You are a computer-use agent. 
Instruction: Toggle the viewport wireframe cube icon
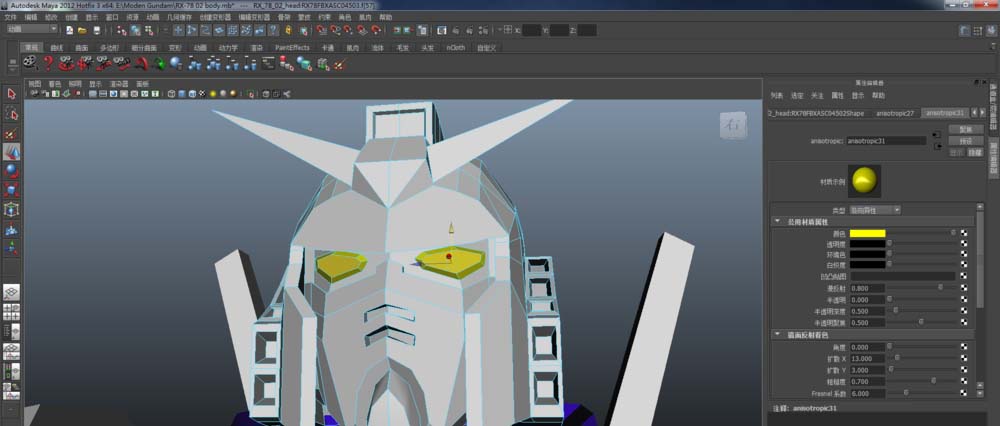(172, 94)
